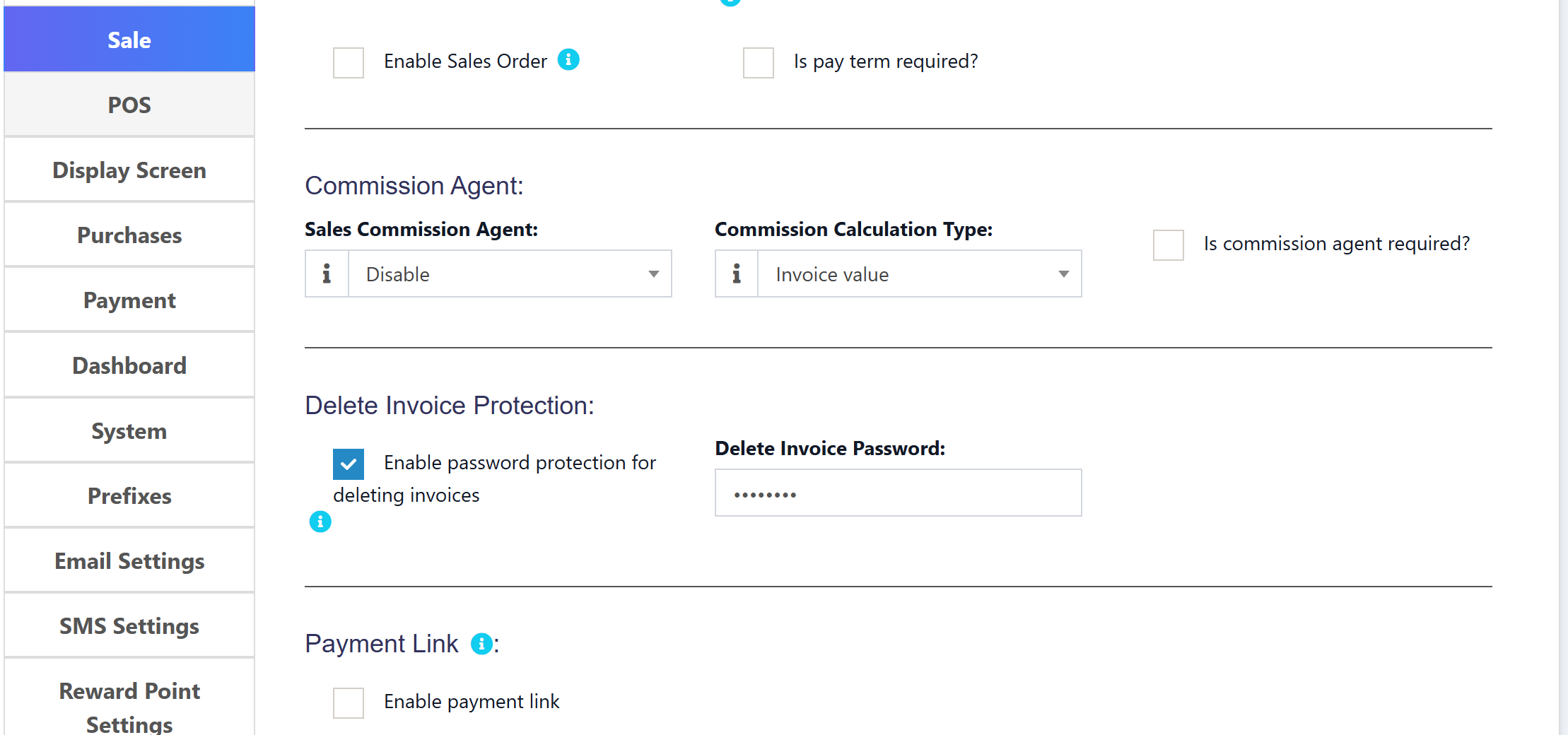
Task: Enable the Sales Order checkbox
Action: pyautogui.click(x=348, y=63)
